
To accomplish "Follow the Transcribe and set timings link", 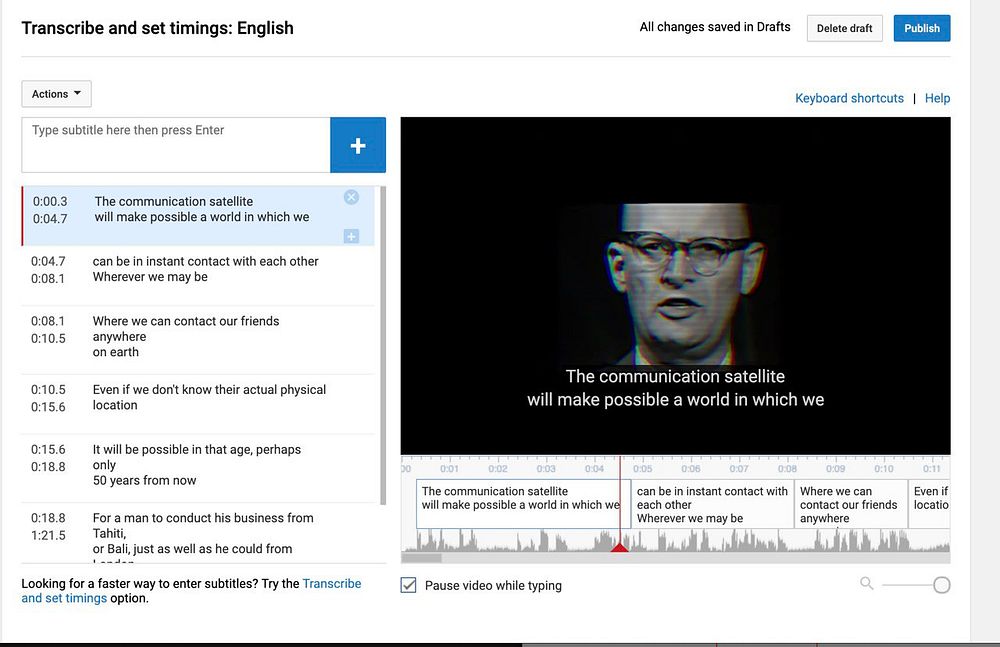I will pos(191,591).
